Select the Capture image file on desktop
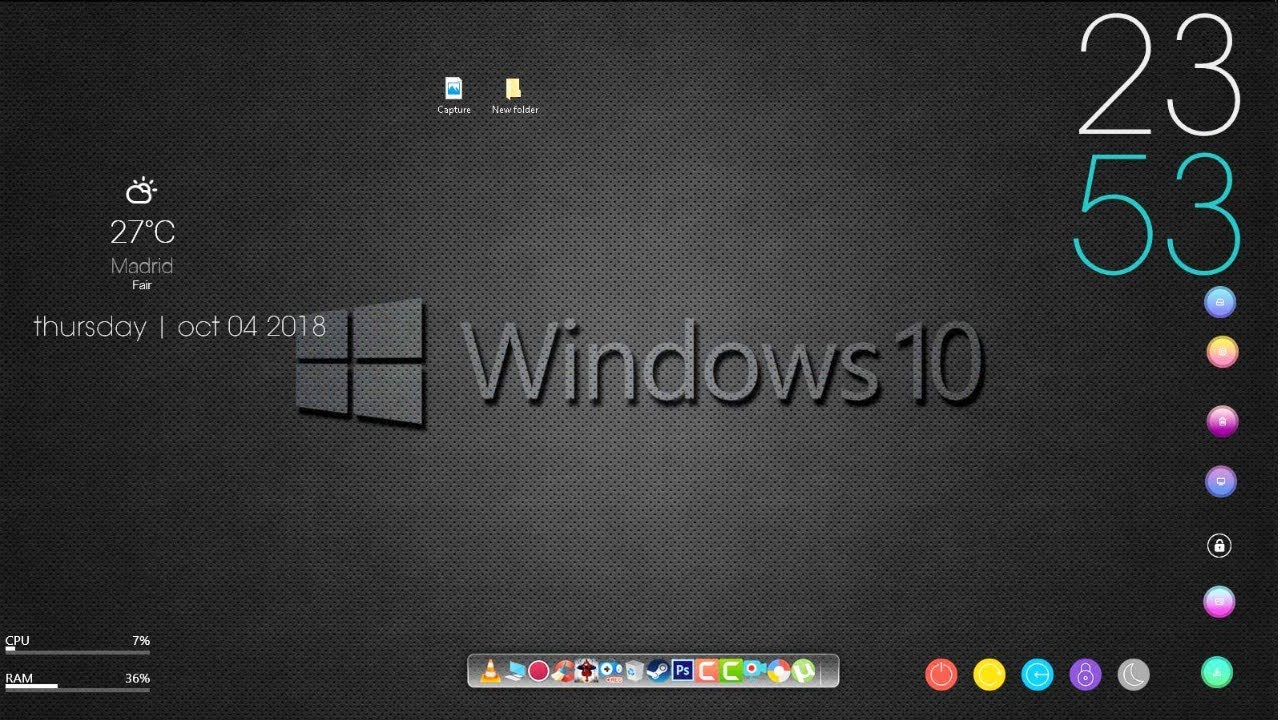Image resolution: width=1280 pixels, height=720 pixels. (x=454, y=96)
